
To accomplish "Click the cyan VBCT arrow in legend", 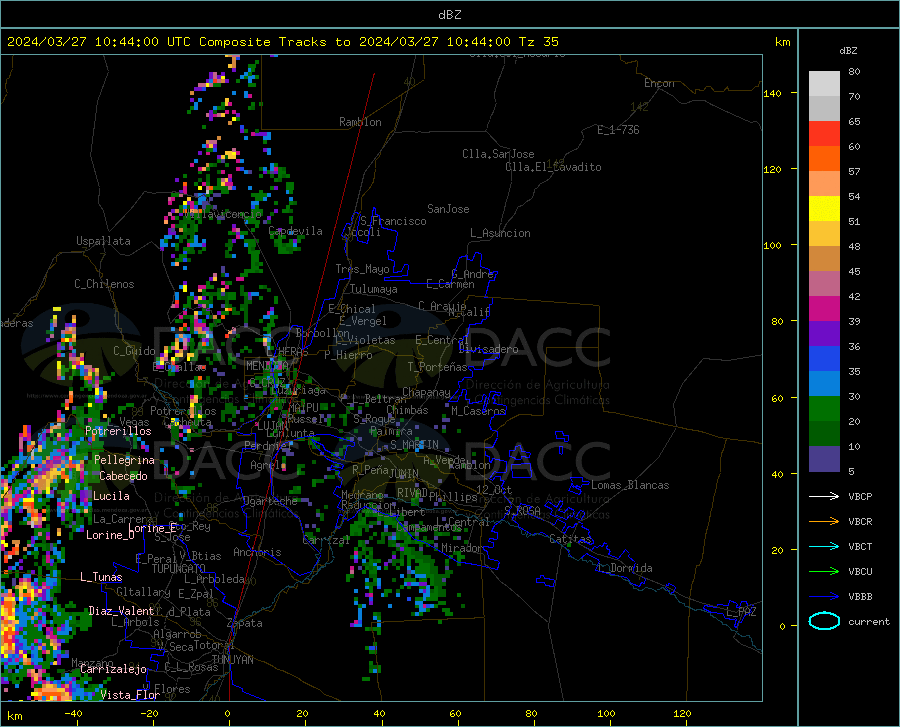I will (824, 546).
